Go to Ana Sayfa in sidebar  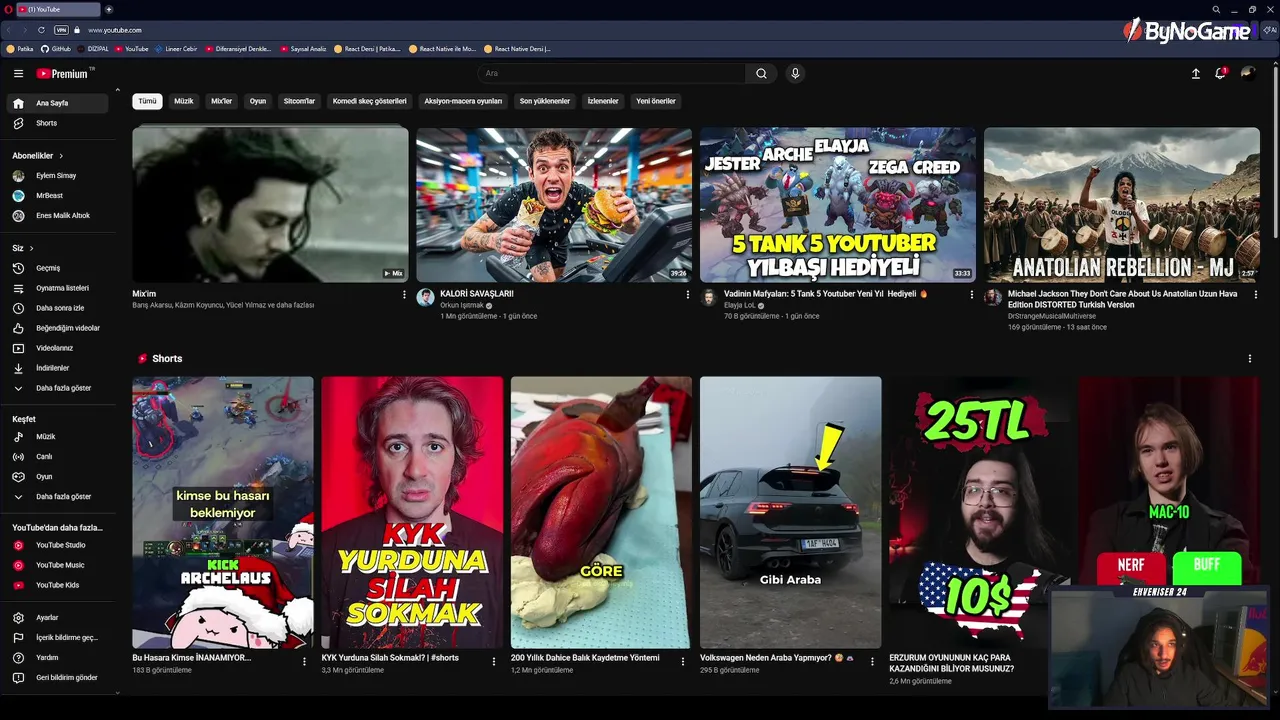(x=57, y=103)
